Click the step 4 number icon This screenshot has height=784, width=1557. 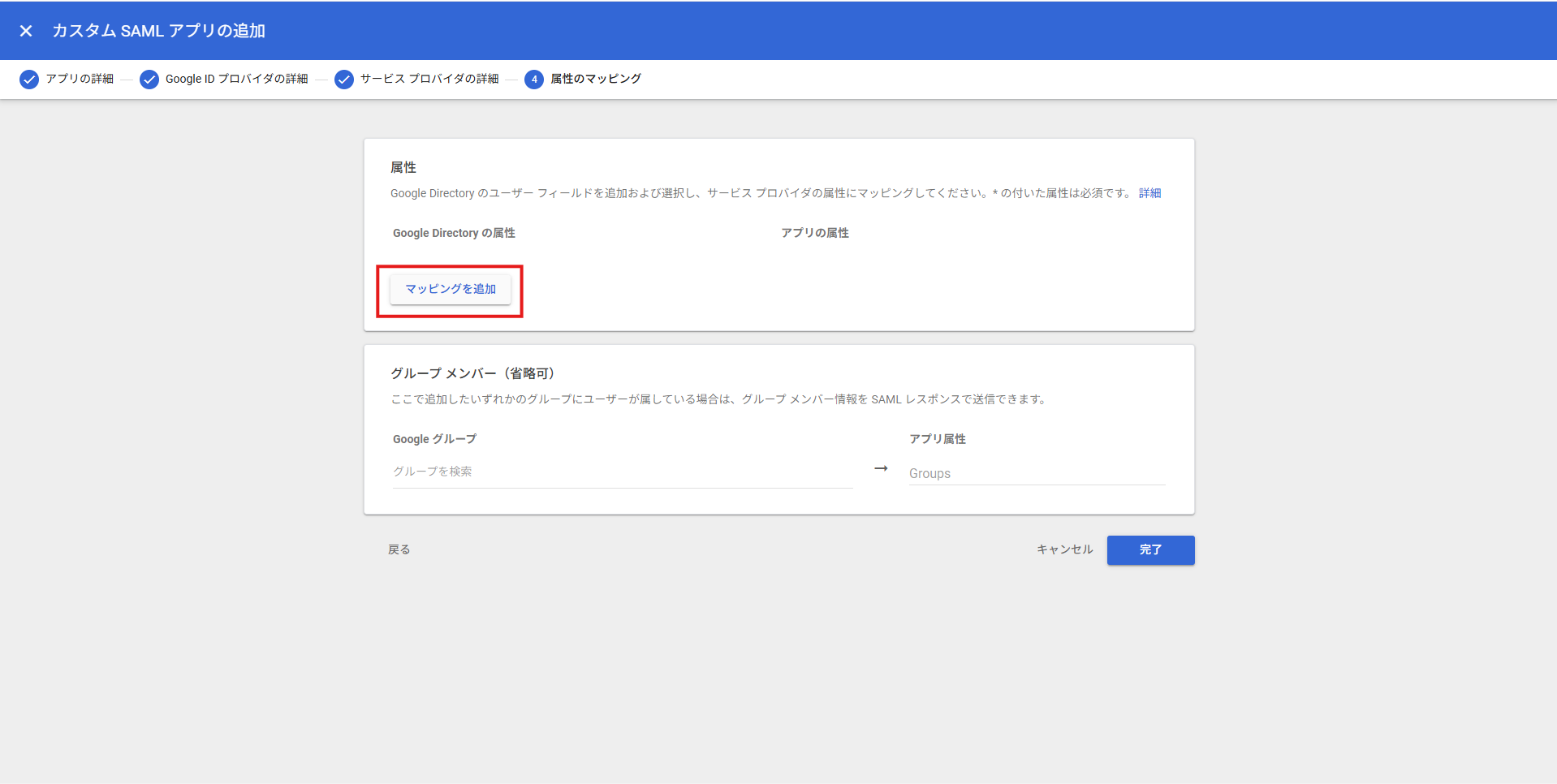(x=534, y=80)
